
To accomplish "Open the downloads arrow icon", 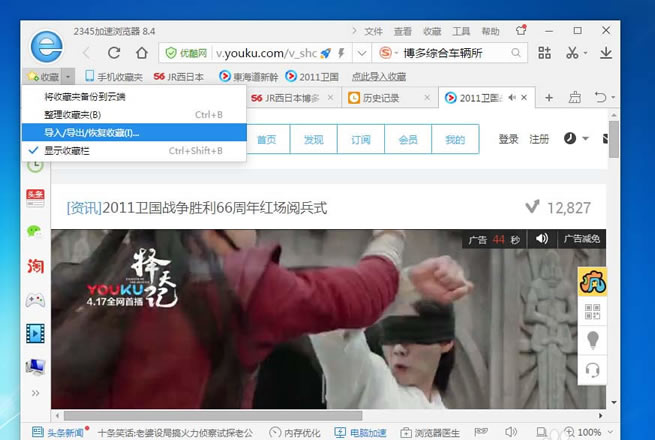I will [x=606, y=53].
